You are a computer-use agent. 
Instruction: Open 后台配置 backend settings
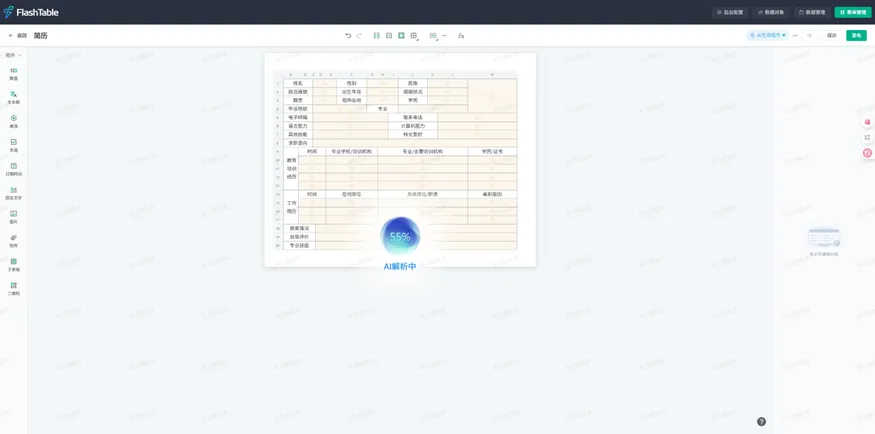tap(730, 12)
